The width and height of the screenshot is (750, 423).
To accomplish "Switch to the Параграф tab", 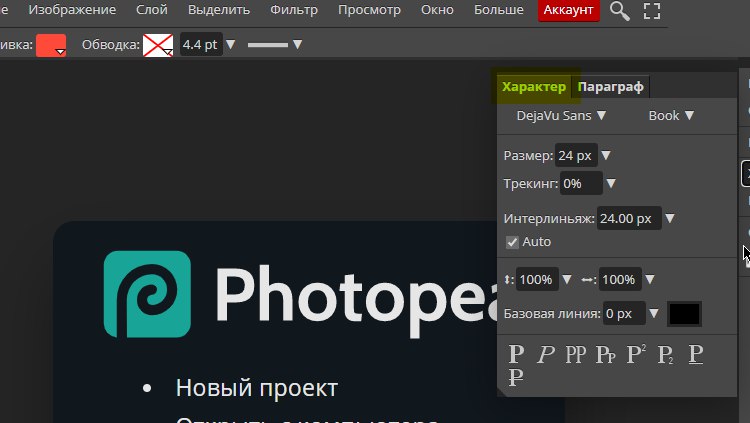I will [x=611, y=87].
